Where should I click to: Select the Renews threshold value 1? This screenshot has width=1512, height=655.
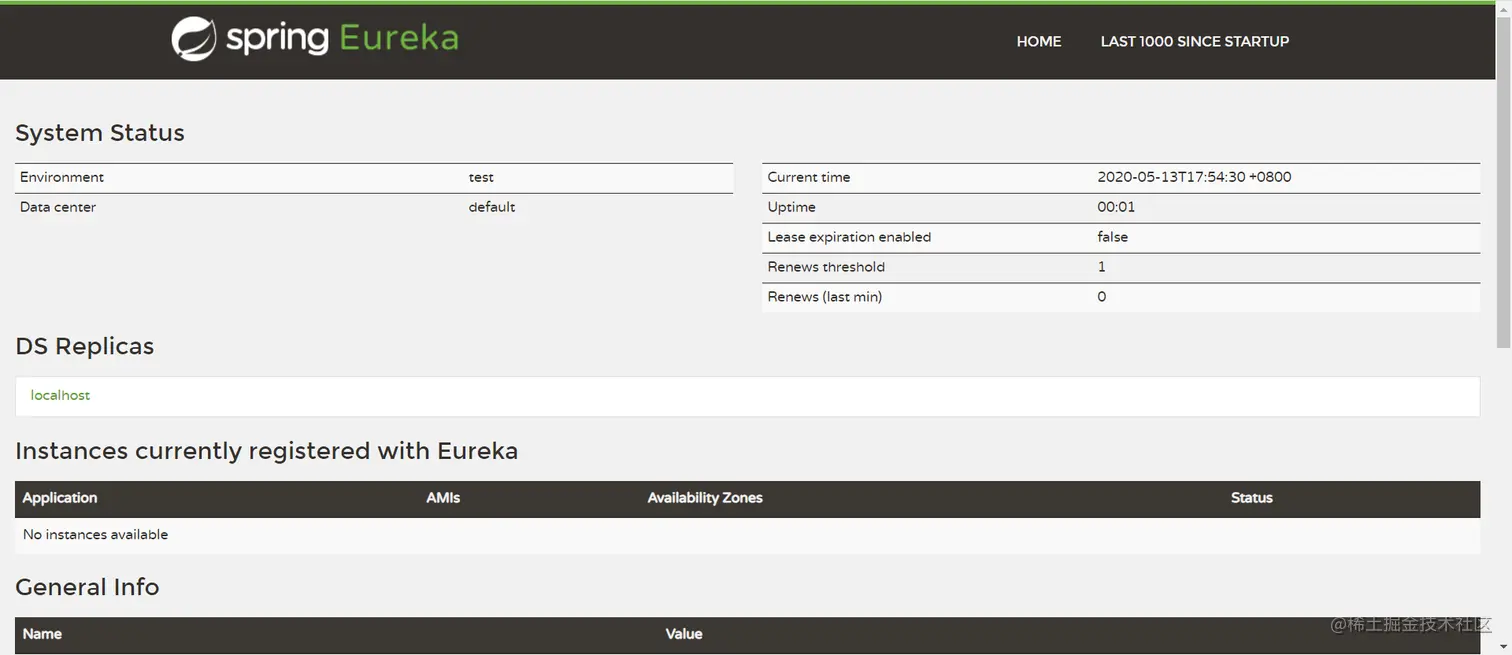(1102, 267)
